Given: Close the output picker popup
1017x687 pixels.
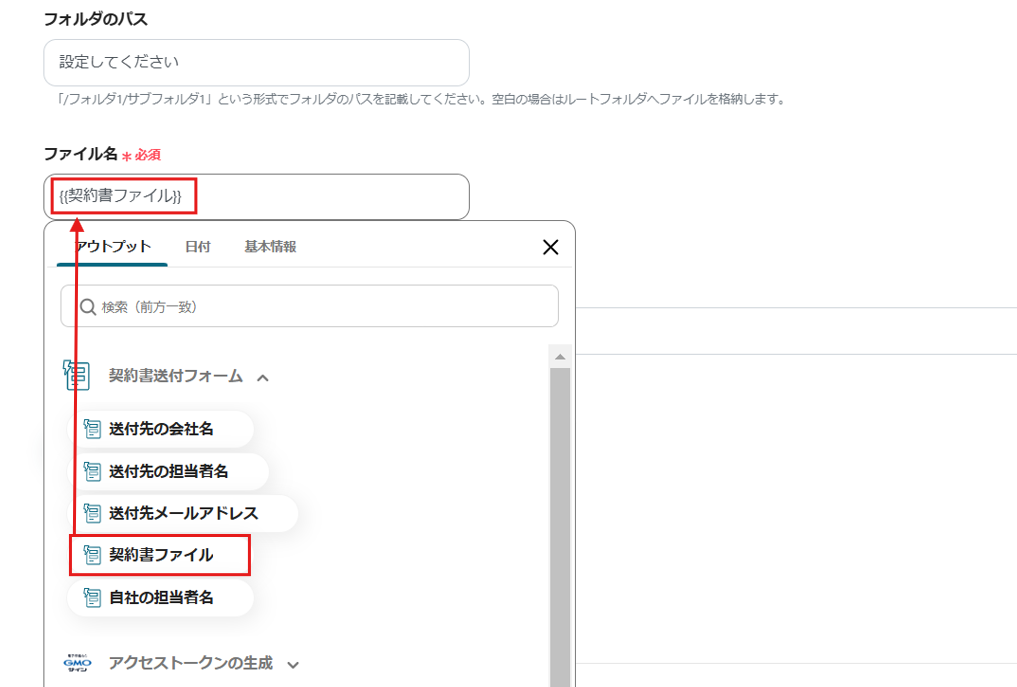Looking at the screenshot, I should tap(550, 246).
